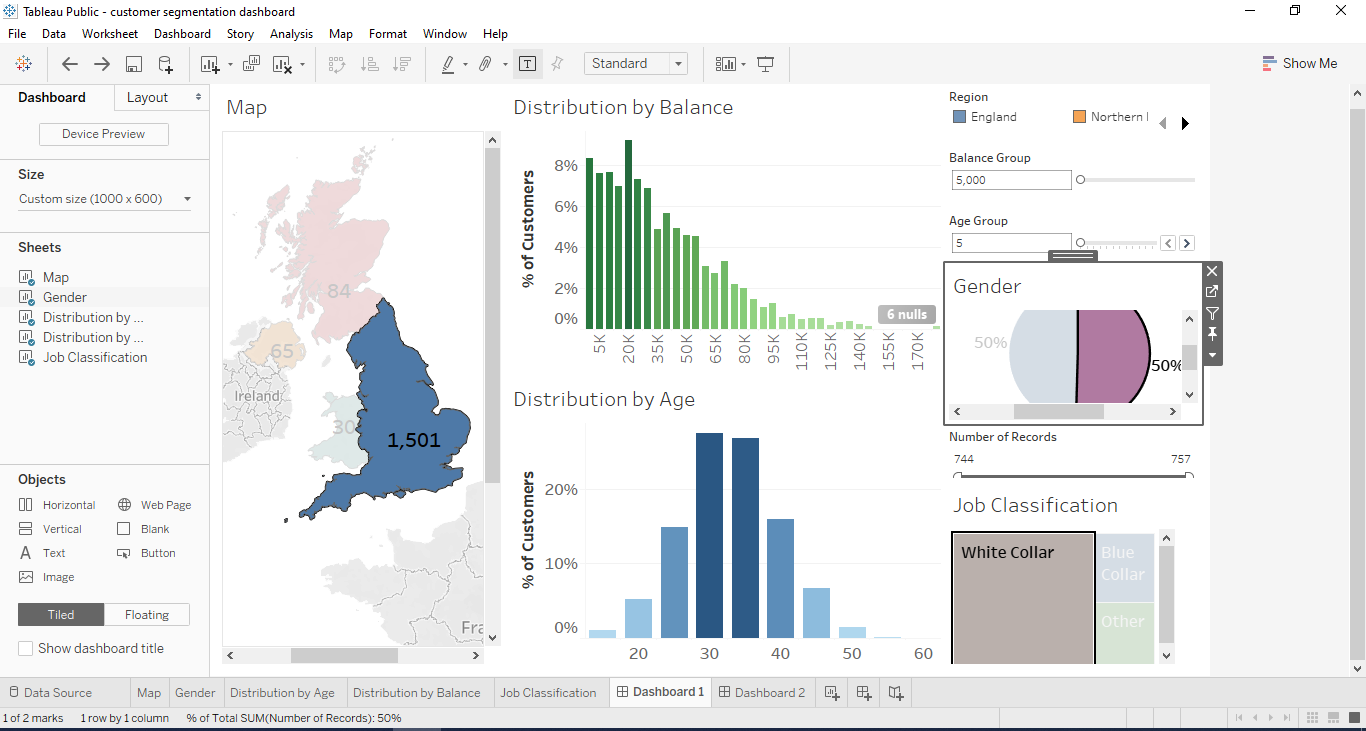This screenshot has height=731, width=1366.
Task: Click the Use as Filter funnel on Gender card
Action: tap(1211, 312)
